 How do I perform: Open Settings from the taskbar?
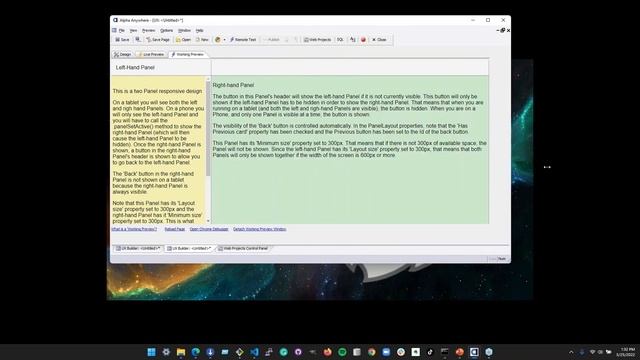(x=166, y=352)
